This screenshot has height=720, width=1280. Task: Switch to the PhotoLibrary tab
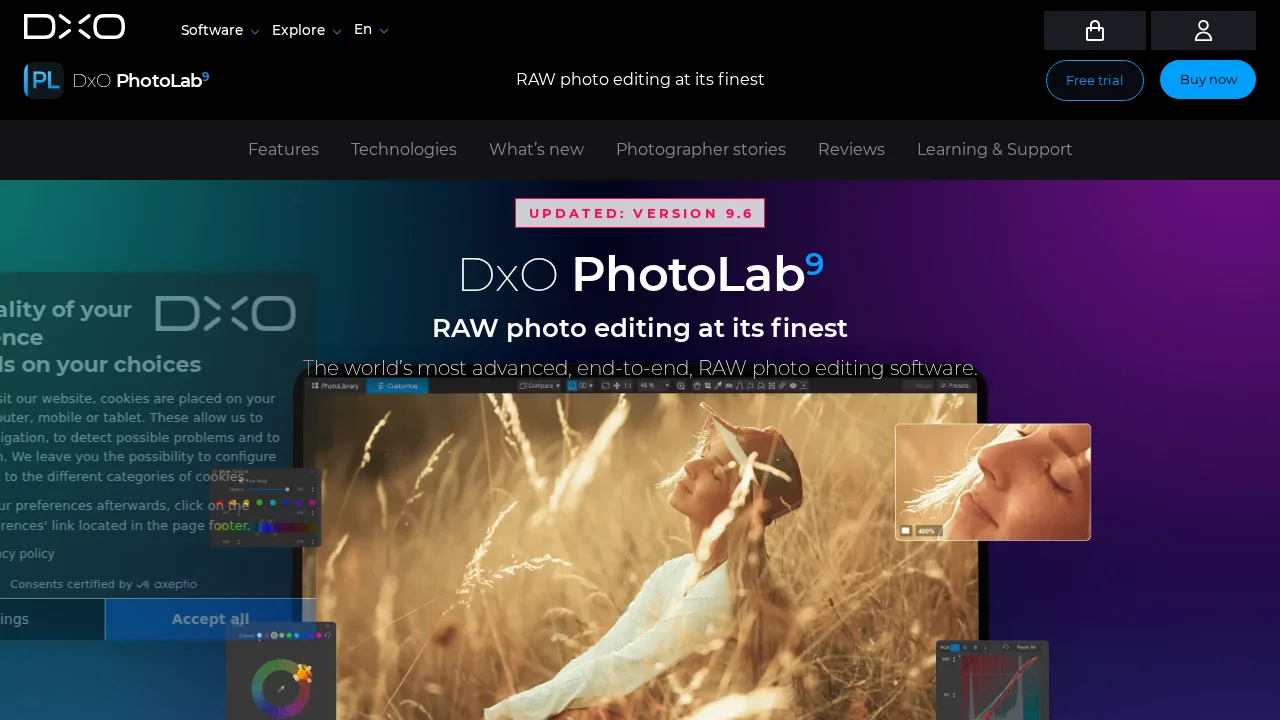341,385
